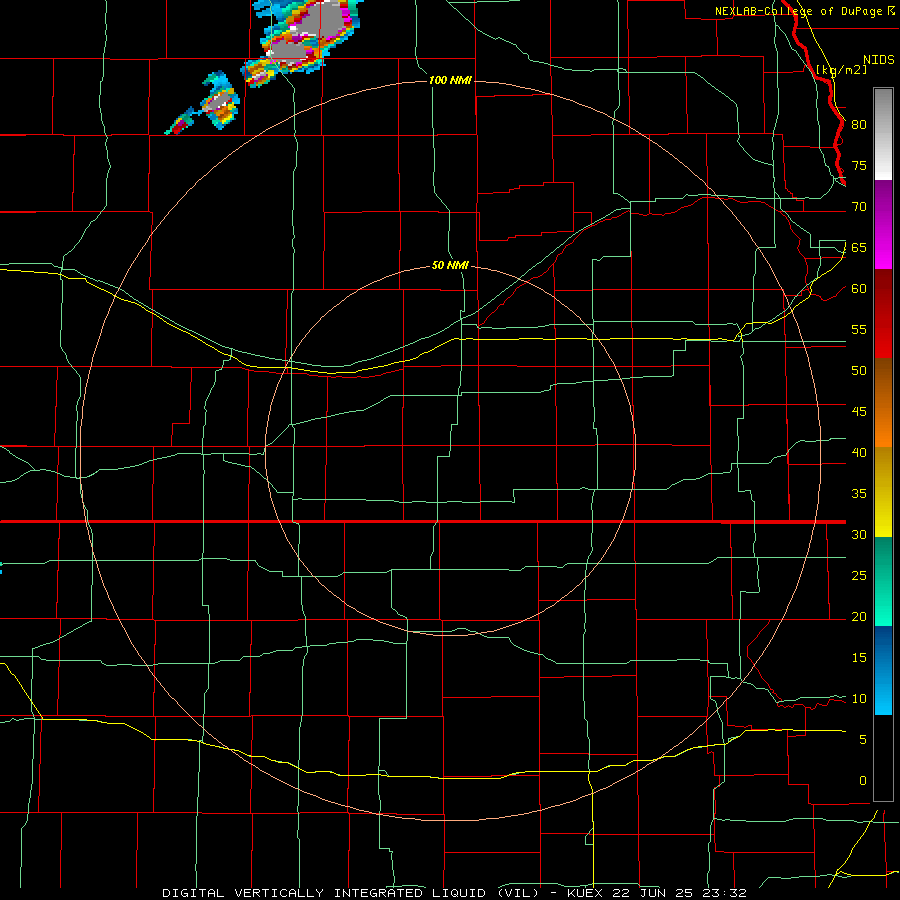900x900 pixels.
Task: Click the "15" value on the VIL scale
Action: tap(859, 657)
